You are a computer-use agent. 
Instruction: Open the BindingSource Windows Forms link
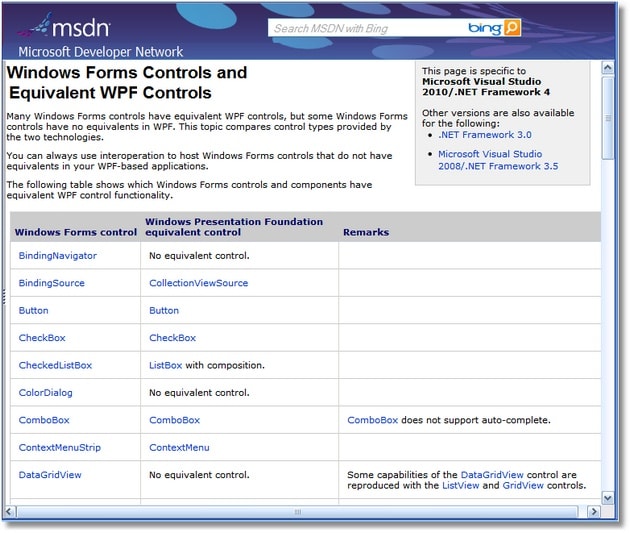click(51, 283)
